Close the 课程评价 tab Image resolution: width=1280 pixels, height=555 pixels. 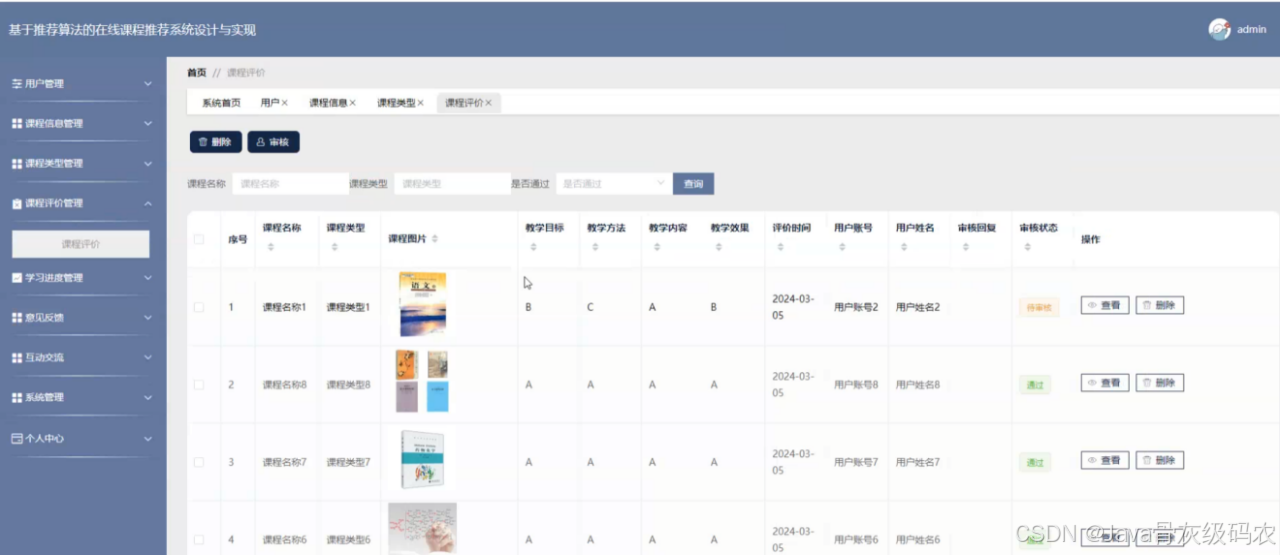[488, 103]
